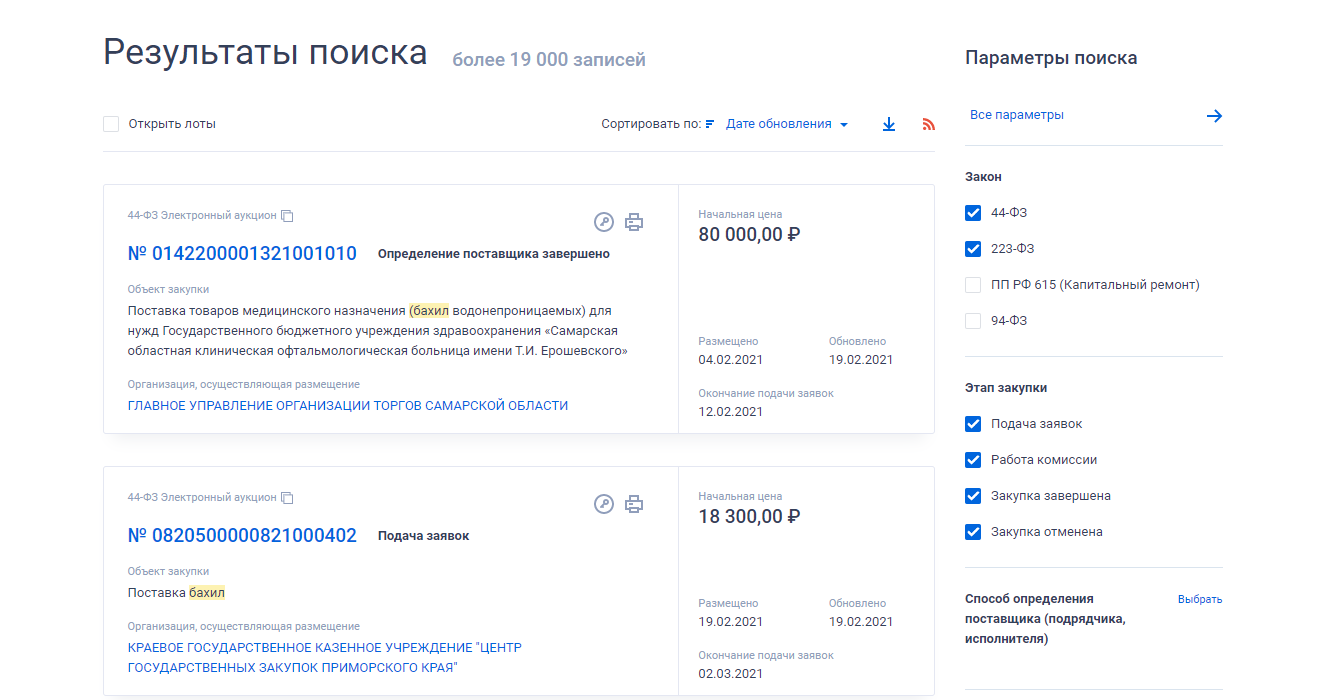Open the RSS feed icon
Screen dimensions: 1325x700
click(928, 125)
